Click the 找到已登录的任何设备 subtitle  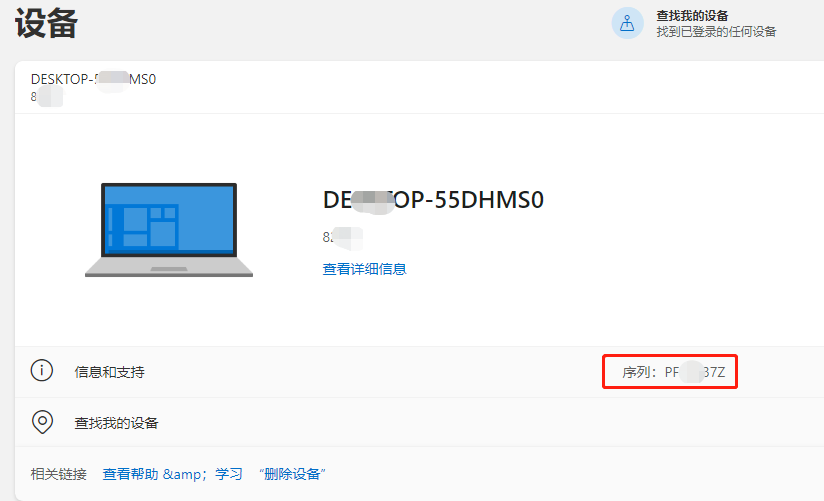coord(716,32)
